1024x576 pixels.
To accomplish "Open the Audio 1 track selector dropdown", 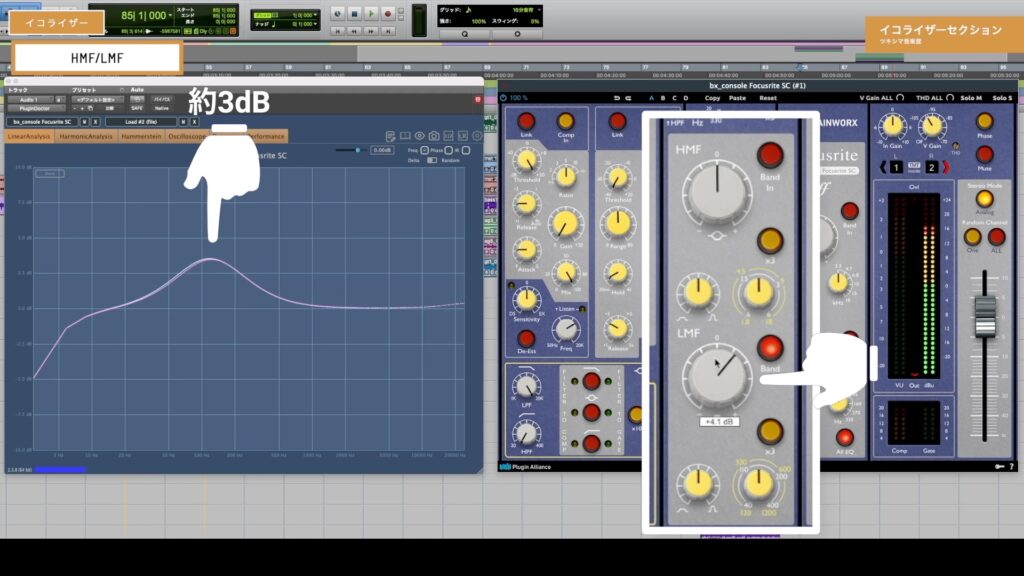I will [29, 100].
